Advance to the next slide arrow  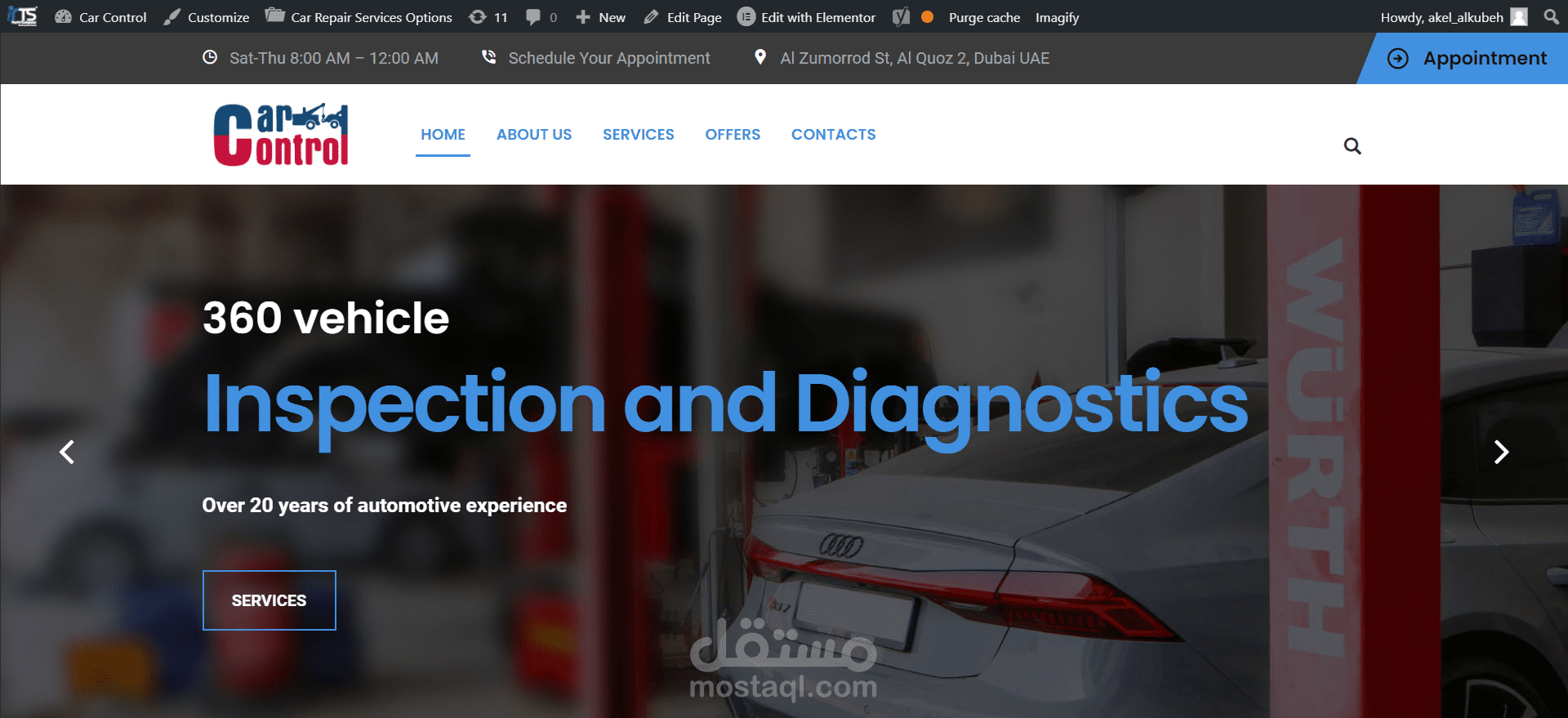1501,452
